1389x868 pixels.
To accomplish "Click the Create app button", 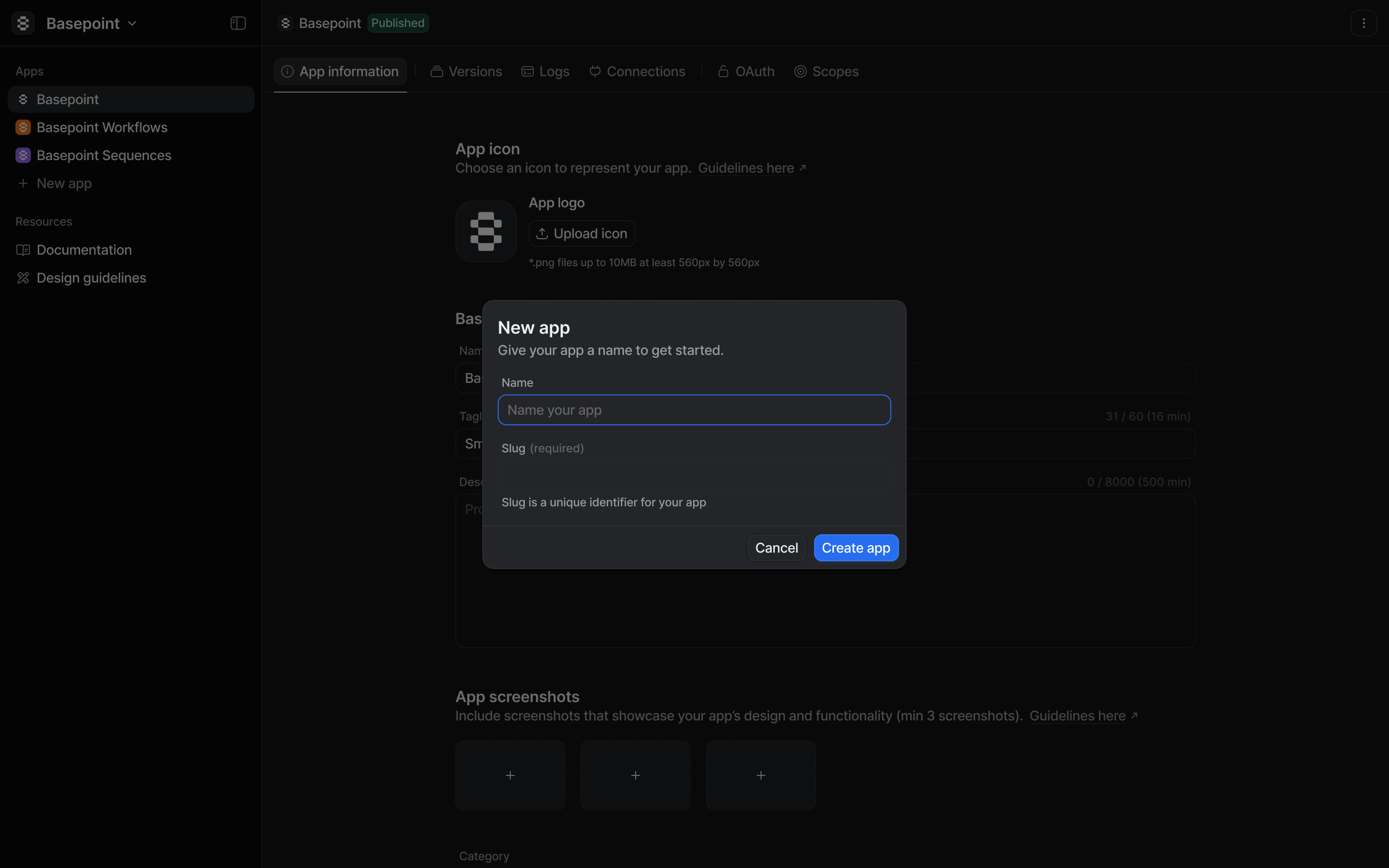I will pos(856,548).
